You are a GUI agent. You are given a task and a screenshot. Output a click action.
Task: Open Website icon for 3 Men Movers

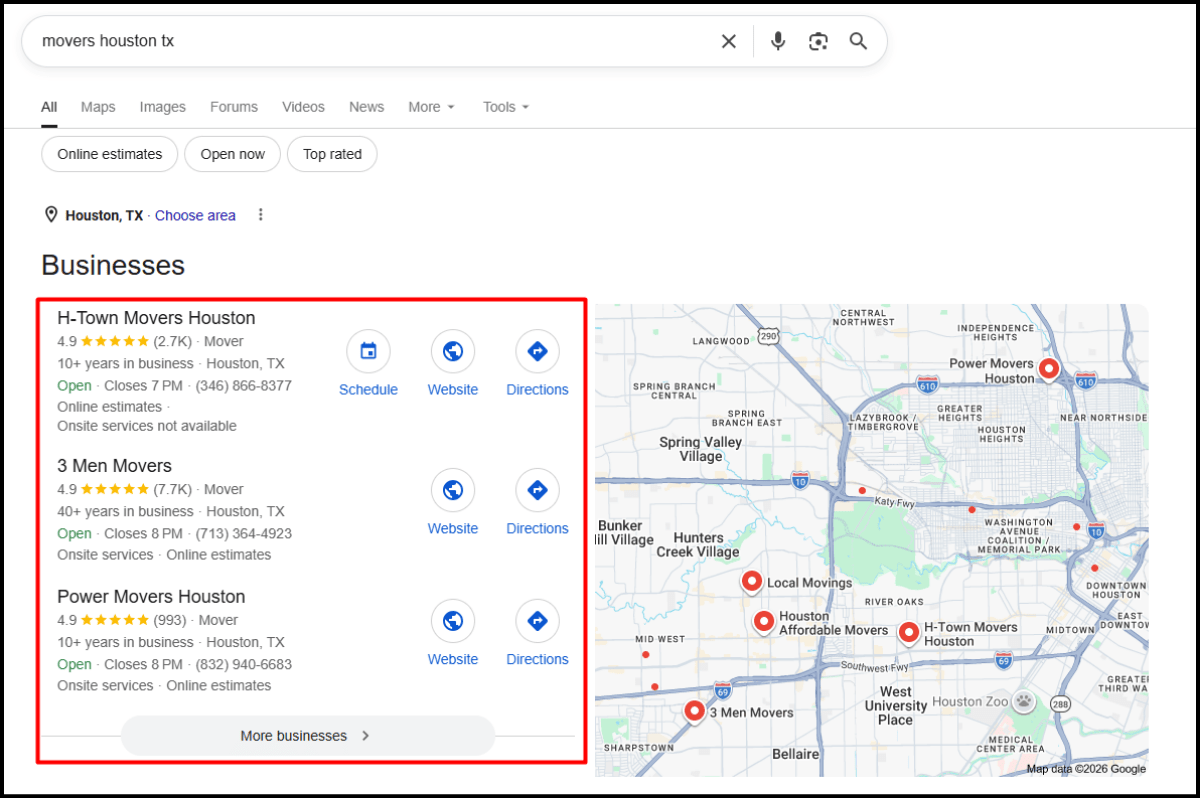(453, 490)
